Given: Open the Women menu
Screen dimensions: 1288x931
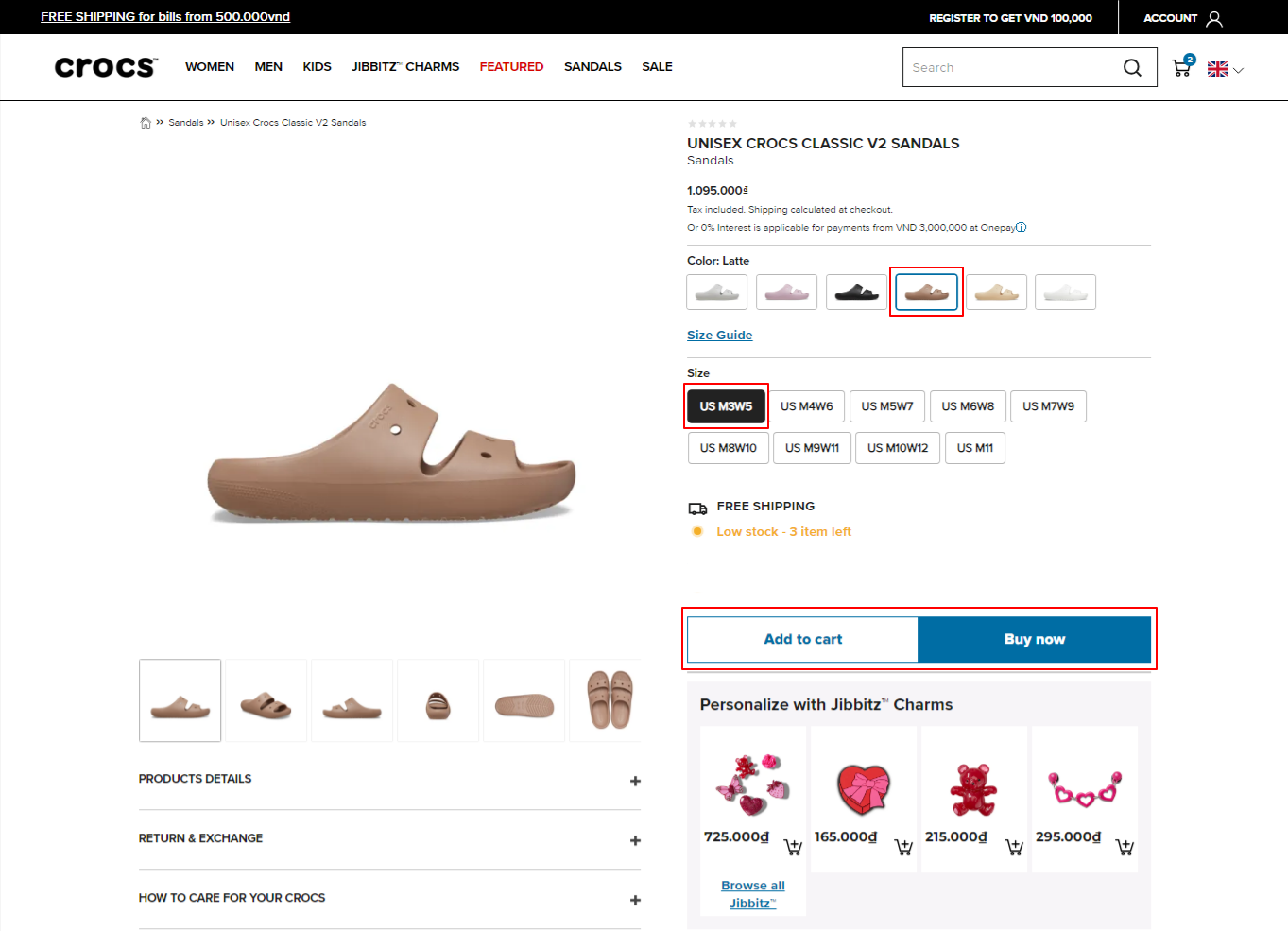Looking at the screenshot, I should pos(210,67).
